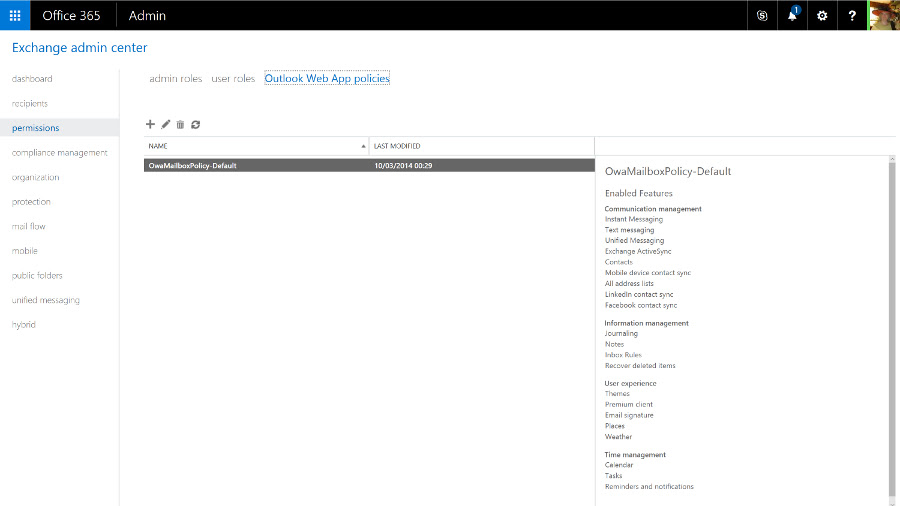Click the 10/03/2014 00:29 date cell
900x506 pixels.
click(404, 166)
